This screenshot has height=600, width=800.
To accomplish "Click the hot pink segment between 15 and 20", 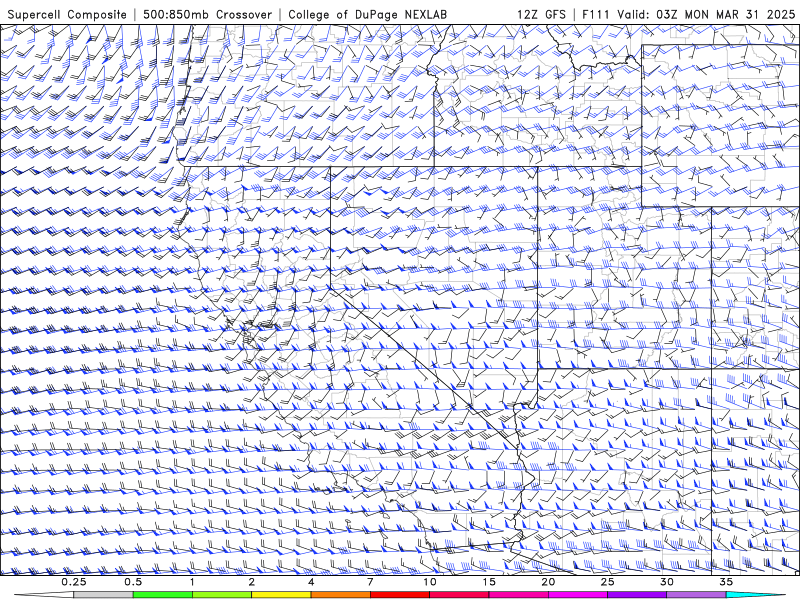I will [518, 595].
